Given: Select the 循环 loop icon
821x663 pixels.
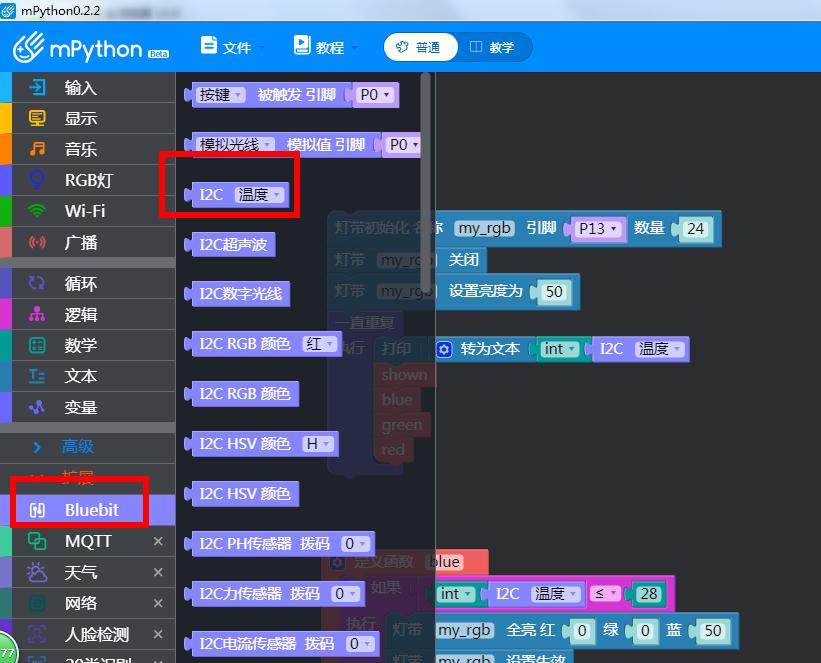Looking at the screenshot, I should (x=37, y=283).
